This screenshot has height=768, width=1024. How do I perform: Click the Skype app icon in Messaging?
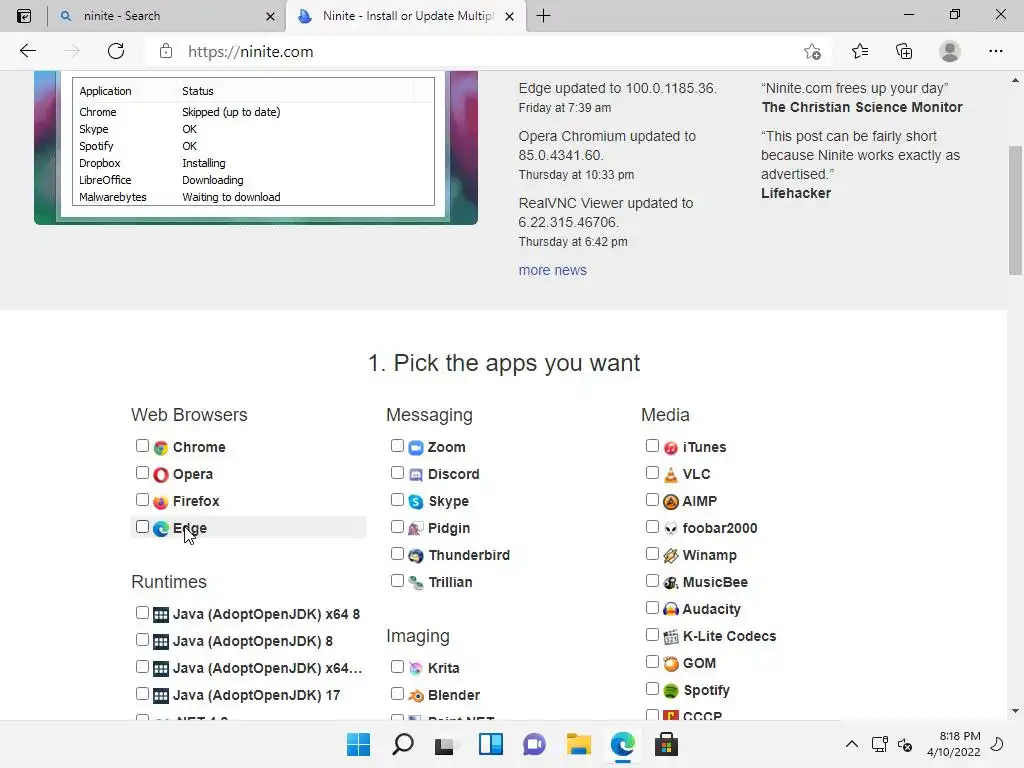click(x=416, y=502)
